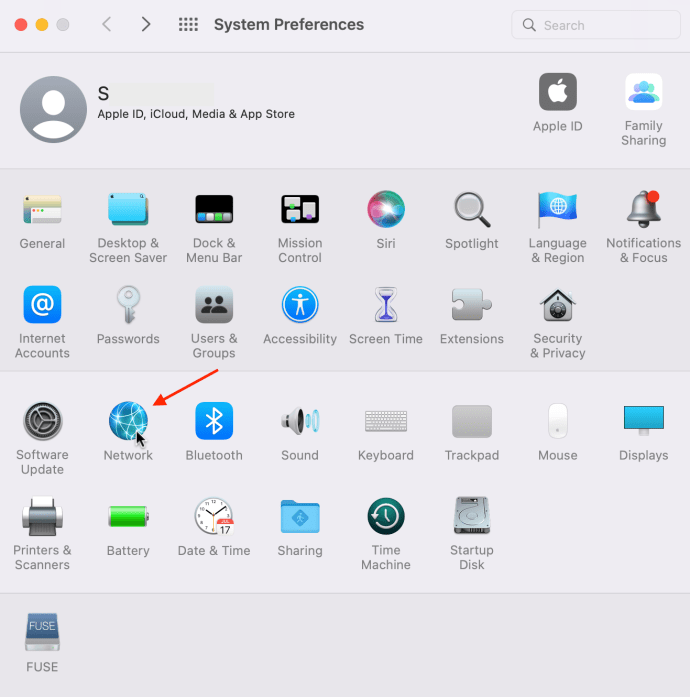Click the user profile avatar
Image resolution: width=690 pixels, height=697 pixels.
point(53,109)
